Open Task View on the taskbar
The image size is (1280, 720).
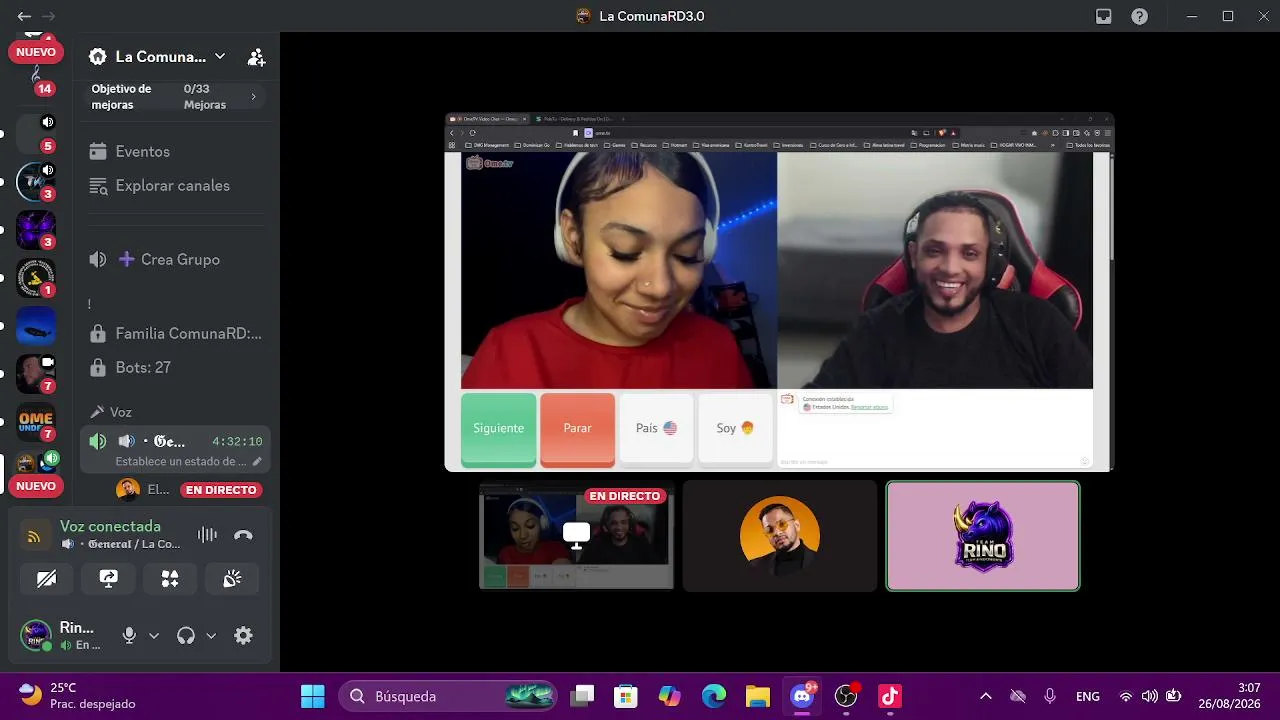(582, 696)
